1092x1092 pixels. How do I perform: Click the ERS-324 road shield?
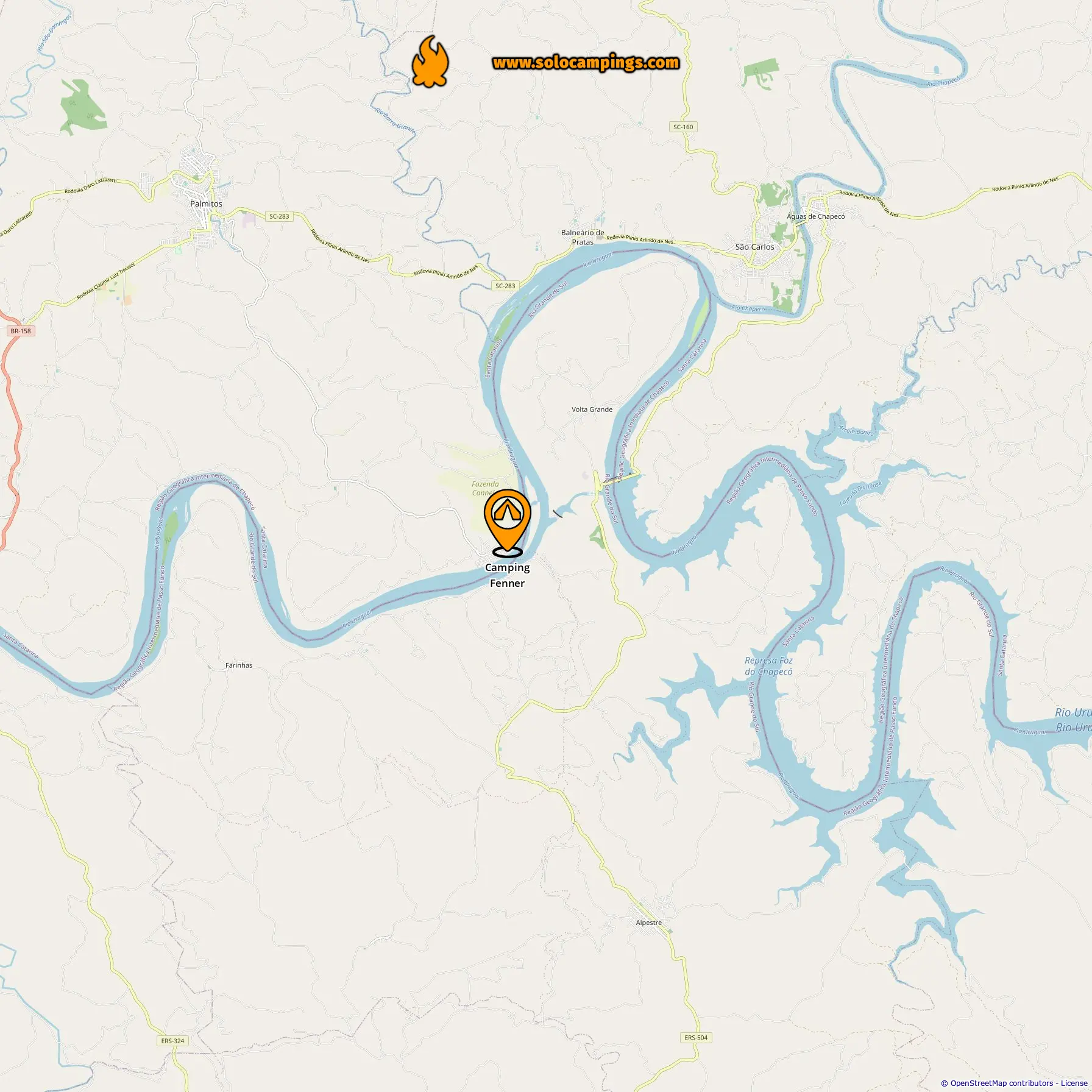click(172, 1041)
